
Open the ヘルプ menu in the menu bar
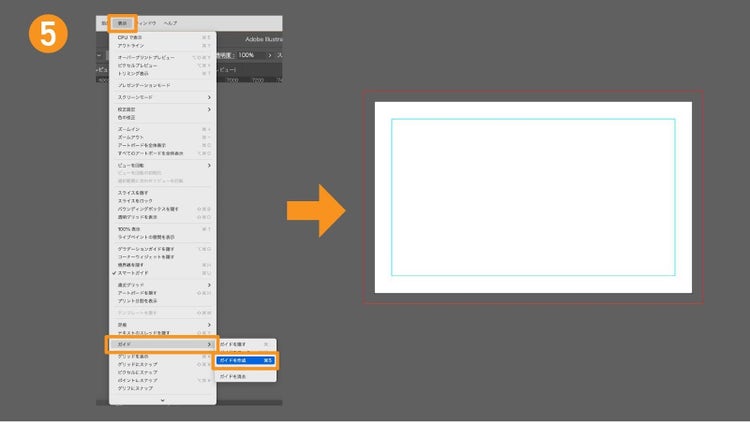pos(170,23)
